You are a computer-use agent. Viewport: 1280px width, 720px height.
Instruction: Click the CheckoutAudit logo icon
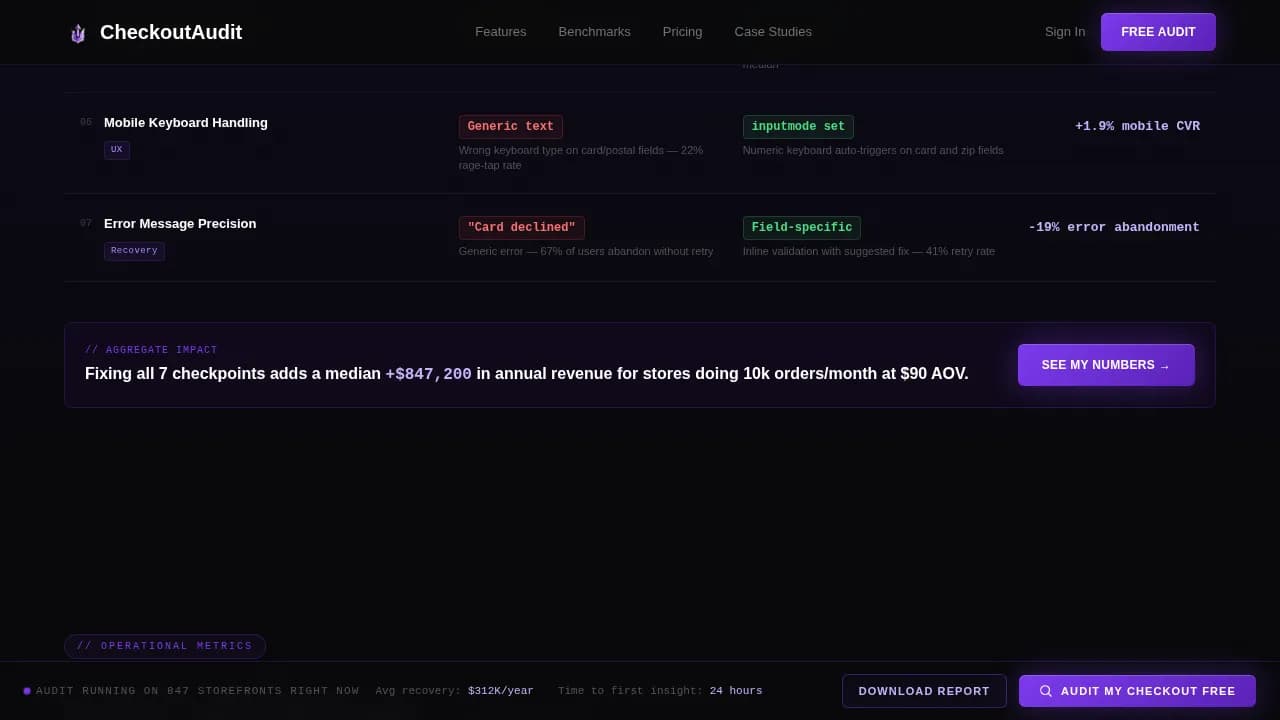pos(78,33)
